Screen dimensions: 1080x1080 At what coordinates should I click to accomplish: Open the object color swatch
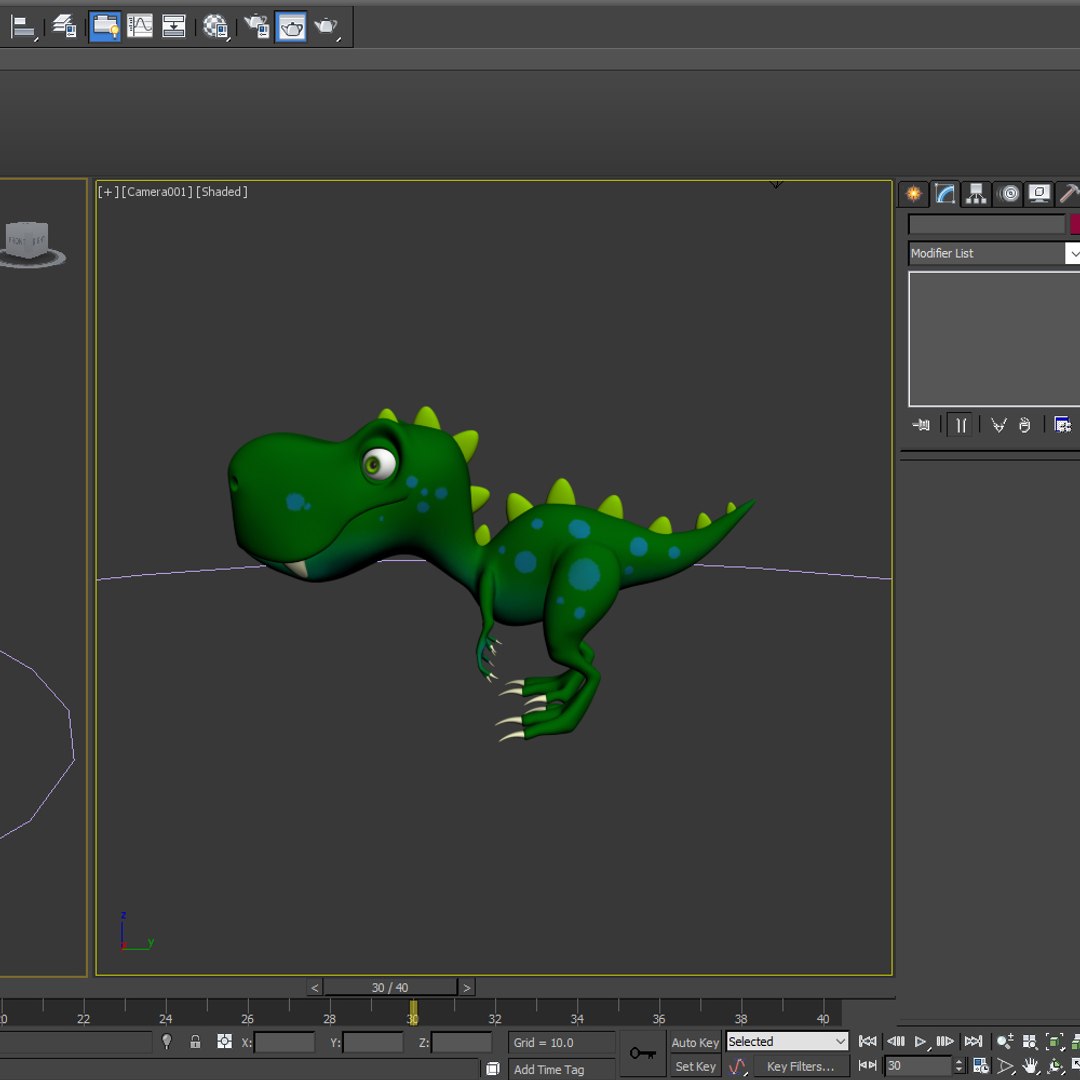point(1074,224)
